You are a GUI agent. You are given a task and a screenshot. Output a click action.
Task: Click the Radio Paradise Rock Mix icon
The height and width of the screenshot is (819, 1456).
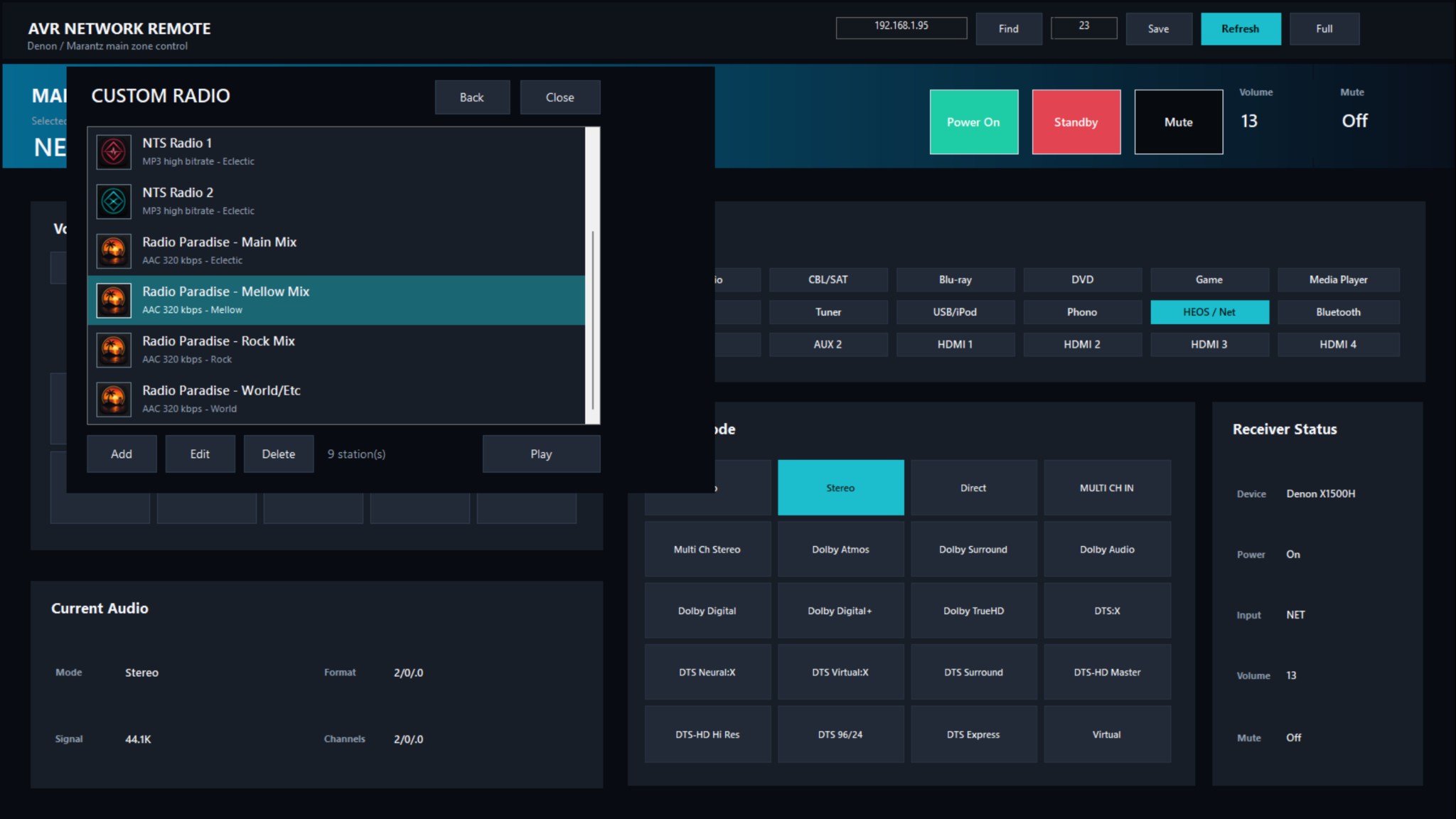pyautogui.click(x=114, y=350)
